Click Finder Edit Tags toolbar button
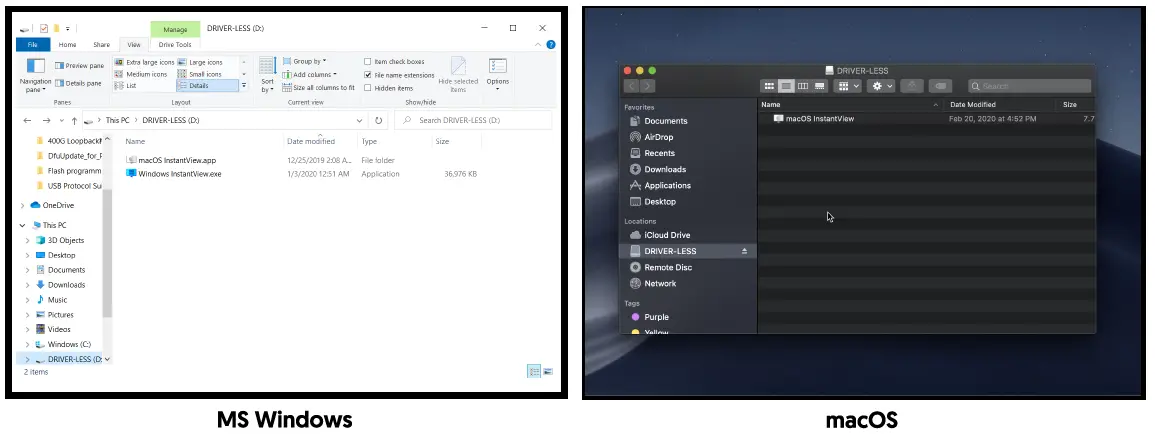 [x=940, y=86]
